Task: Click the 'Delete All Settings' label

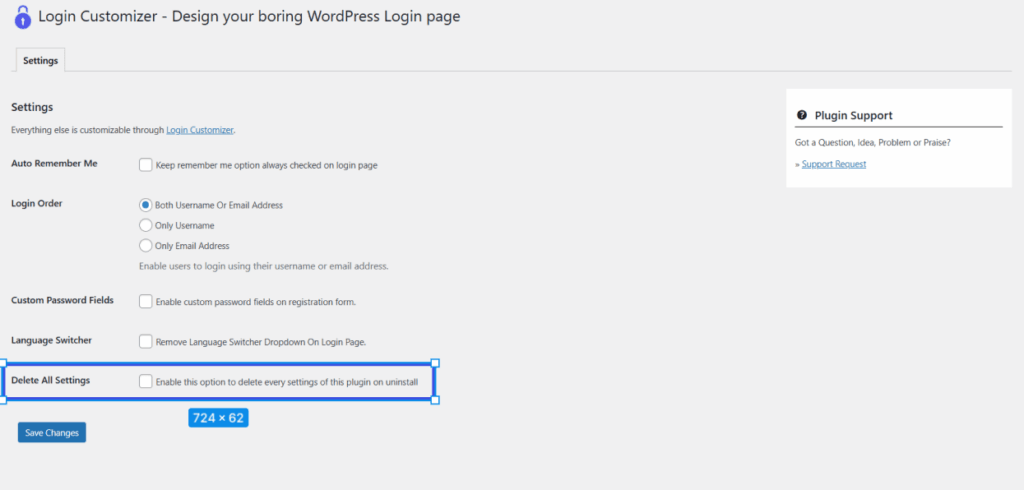Action: tap(50, 380)
